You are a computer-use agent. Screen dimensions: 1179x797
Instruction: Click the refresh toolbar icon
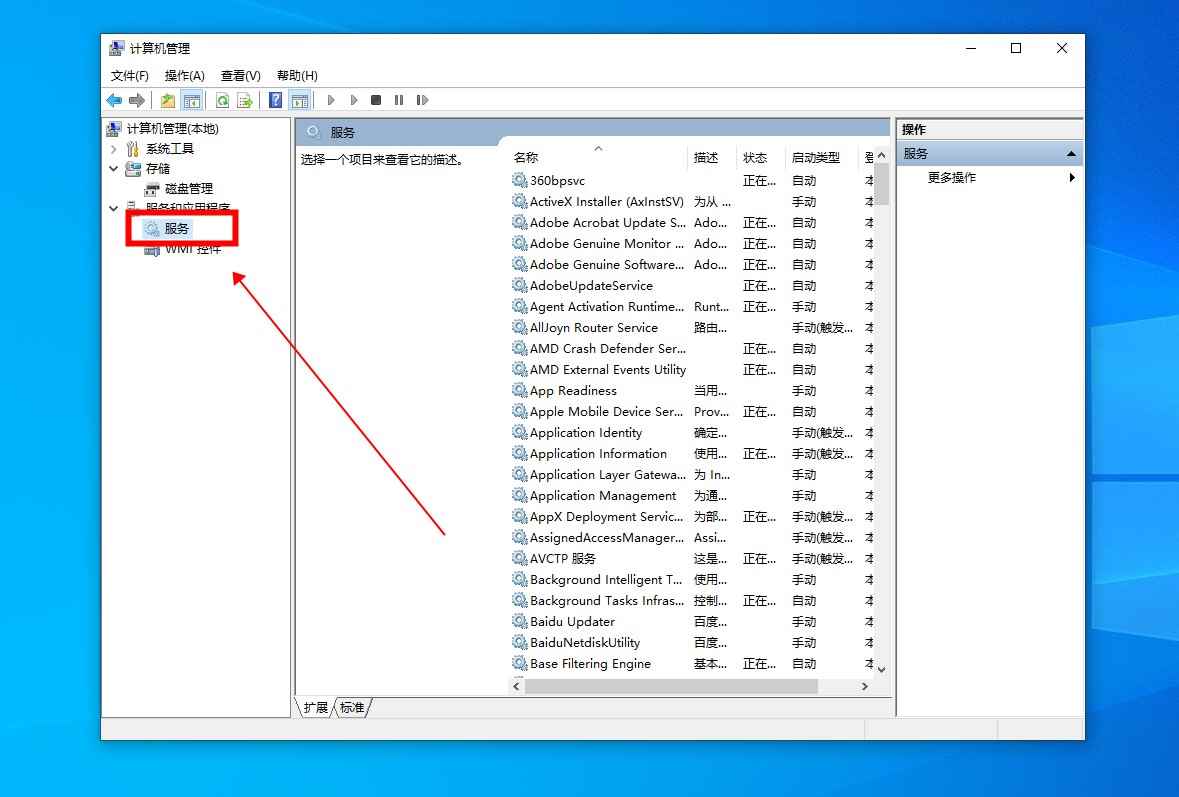pos(222,100)
